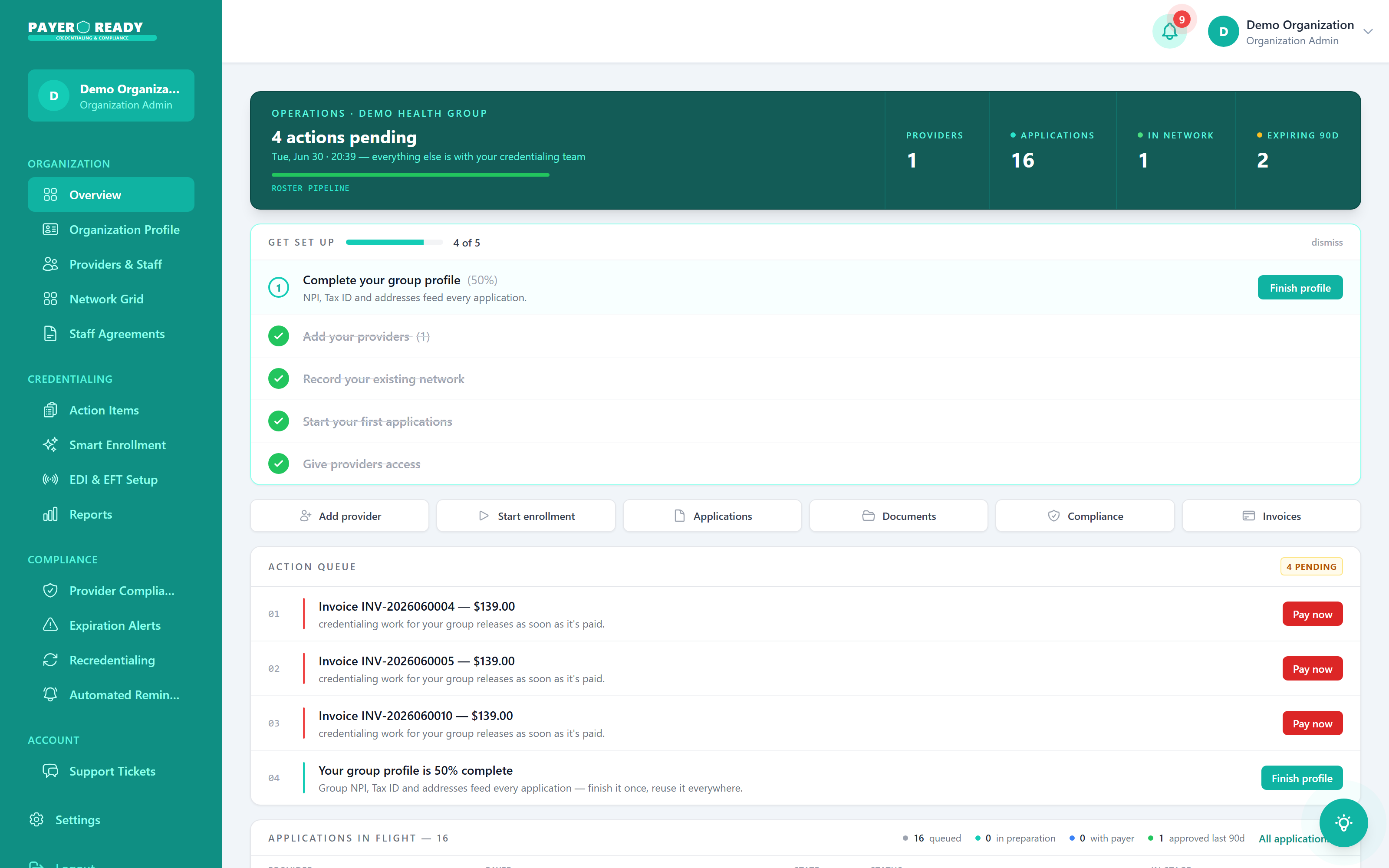
Task: Click Automated Reminders bell icon
Action: [x=50, y=694]
